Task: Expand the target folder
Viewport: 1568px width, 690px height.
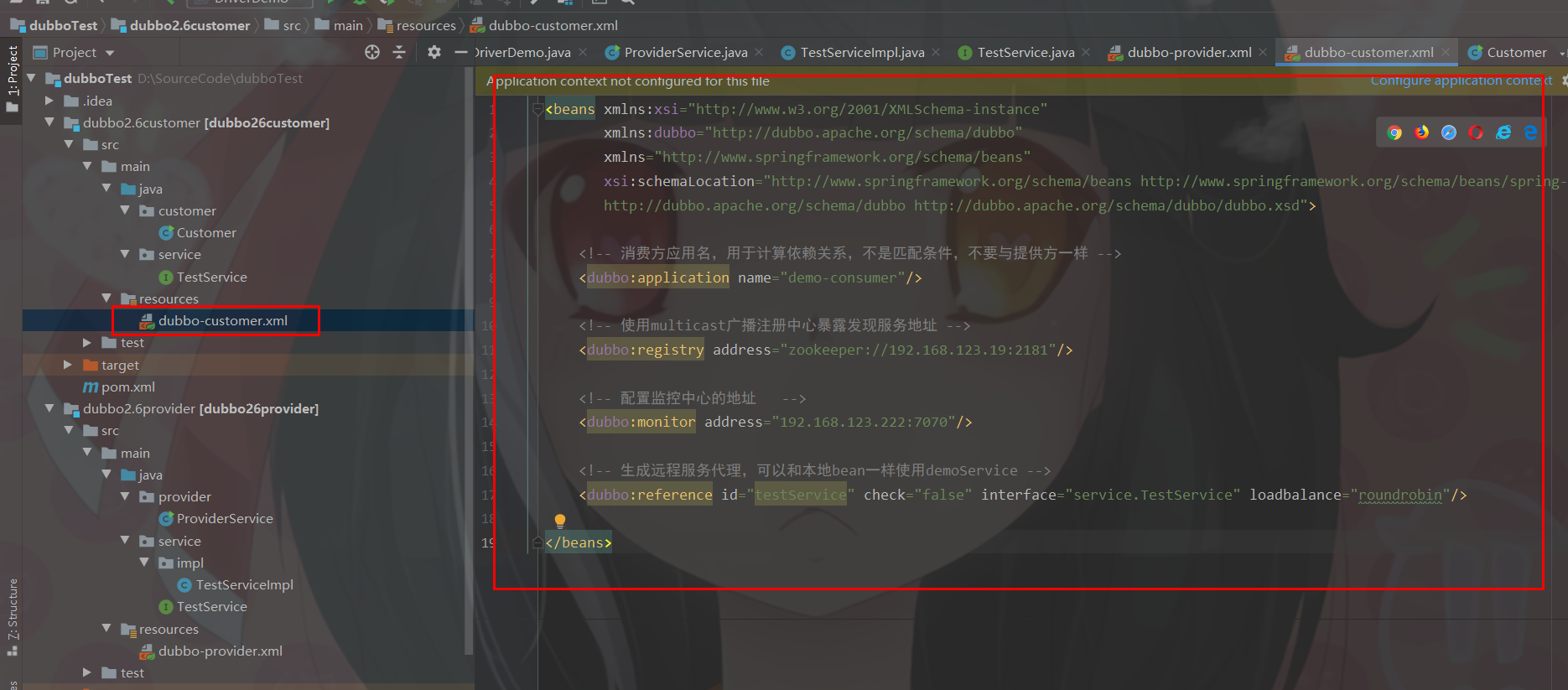Action: (69, 365)
